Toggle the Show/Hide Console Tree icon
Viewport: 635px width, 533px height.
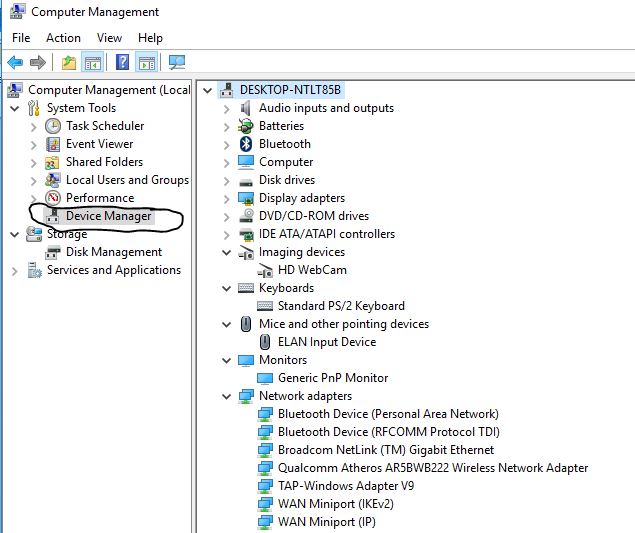click(93, 63)
